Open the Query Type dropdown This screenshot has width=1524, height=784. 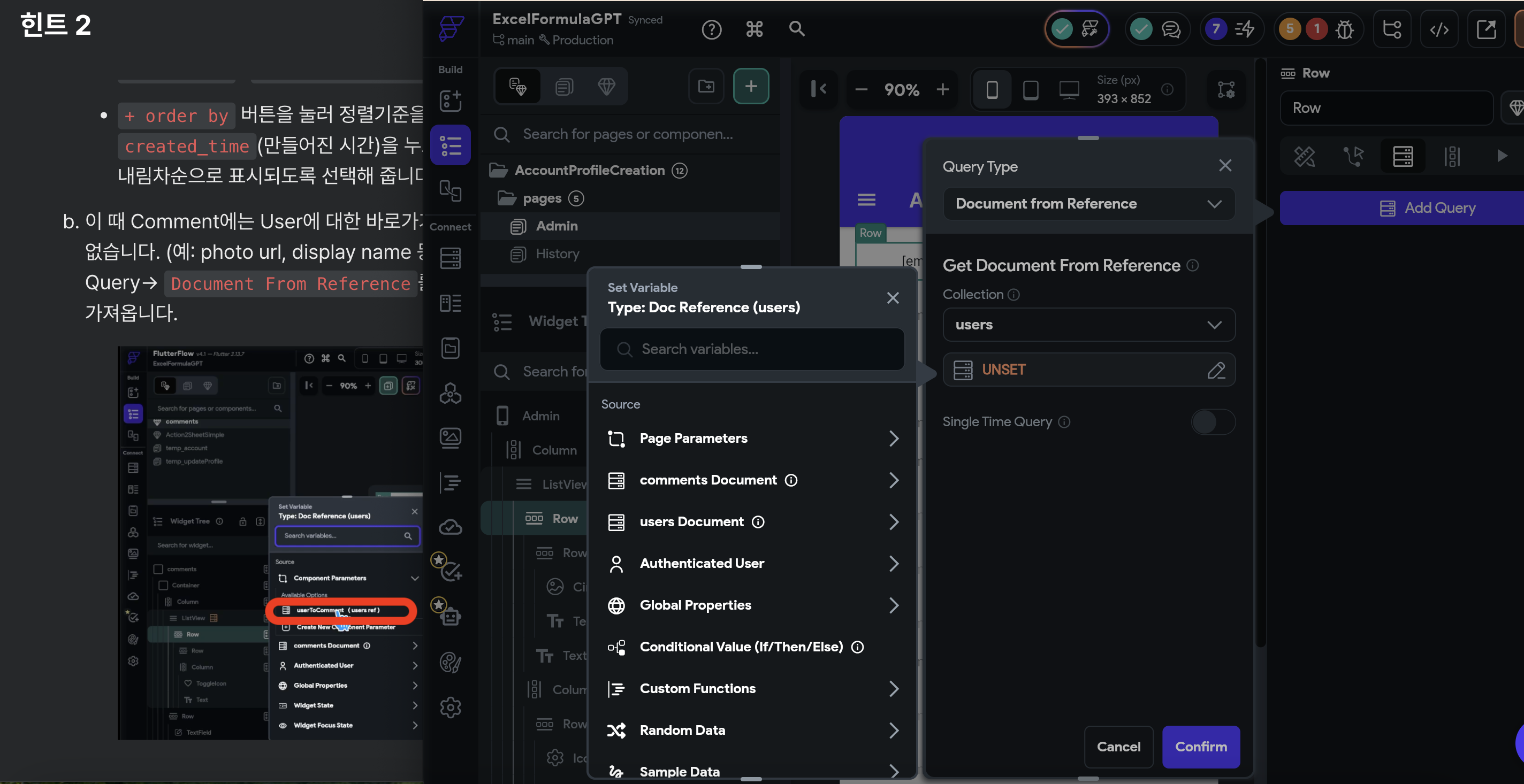[1088, 204]
